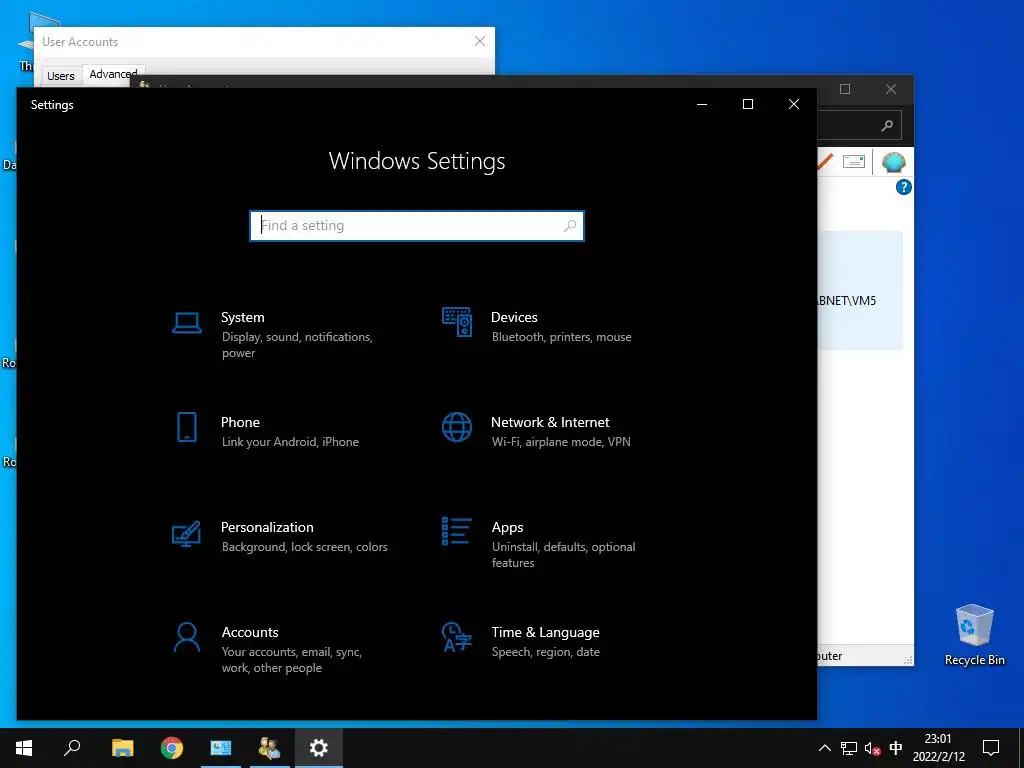Switch to Advanced tab in User Accounts
Viewport: 1024px width, 768px height.
click(113, 74)
